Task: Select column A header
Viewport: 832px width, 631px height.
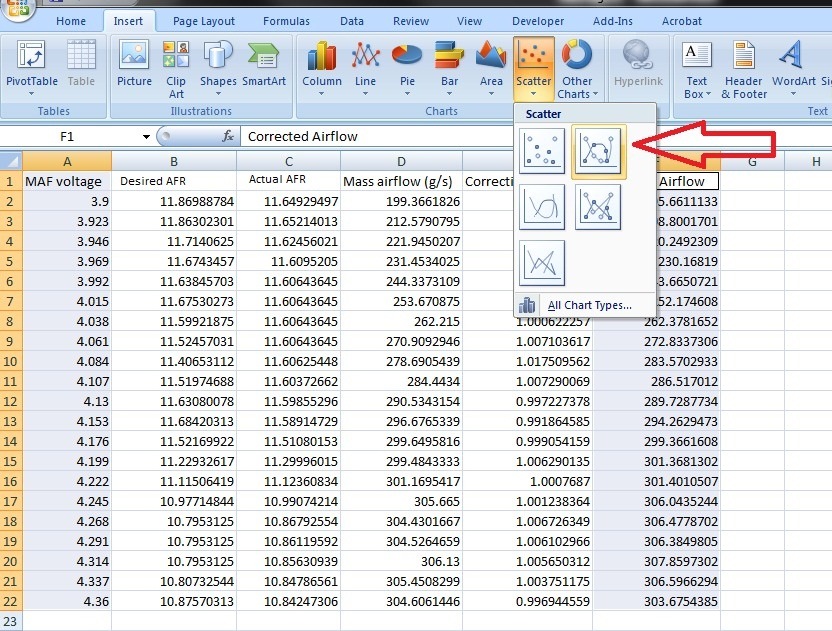Action: 67,161
